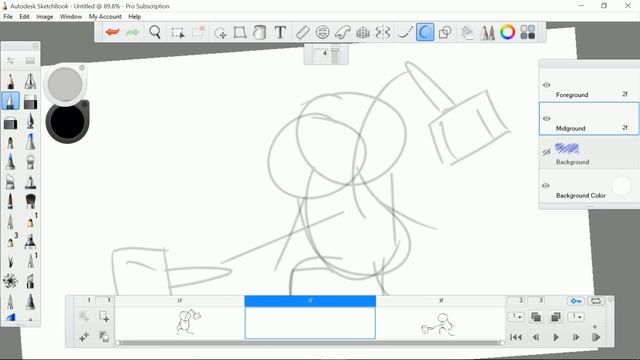Select the fan paintbrush in palette
This screenshot has height=360, width=640.
click(30, 201)
